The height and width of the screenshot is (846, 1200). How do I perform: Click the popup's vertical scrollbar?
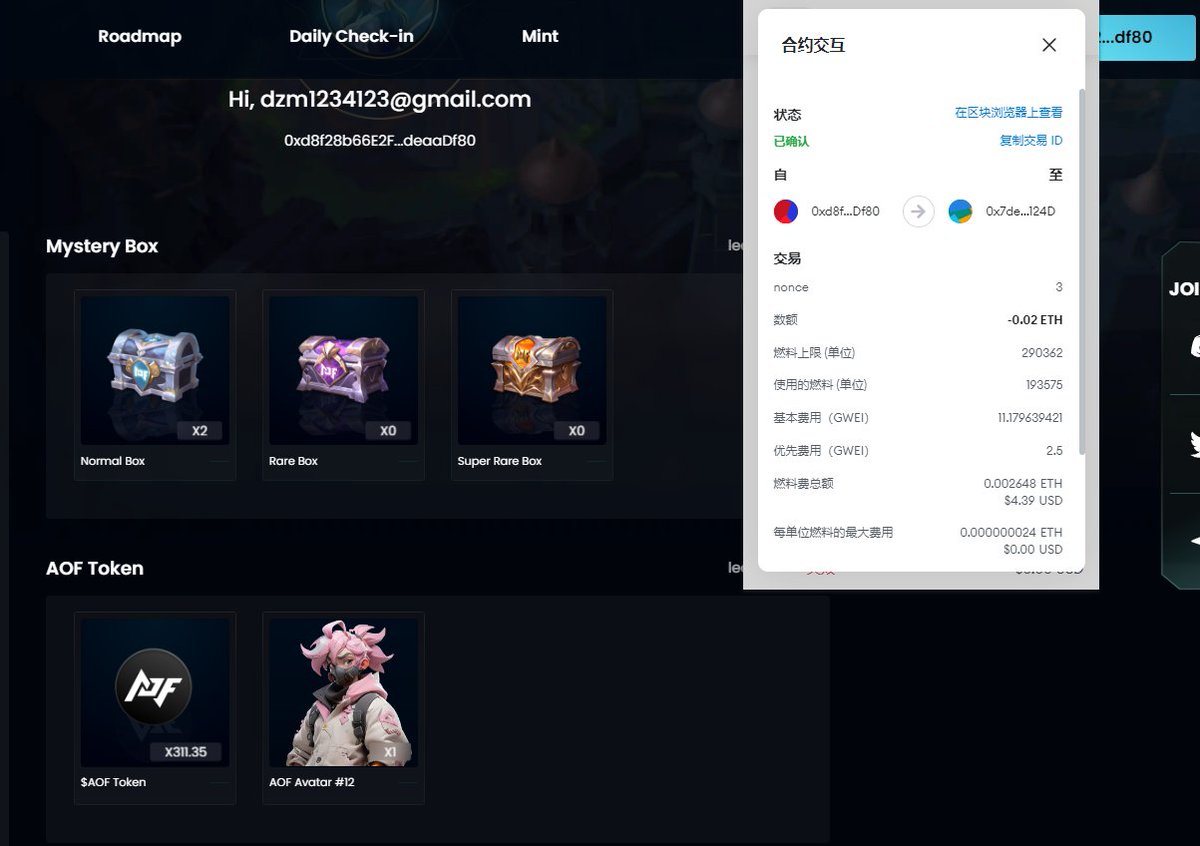[1080, 272]
